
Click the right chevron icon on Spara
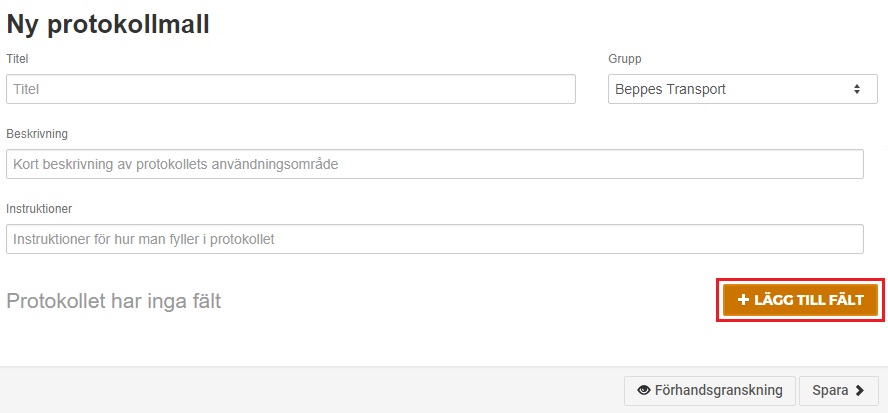coord(860,390)
